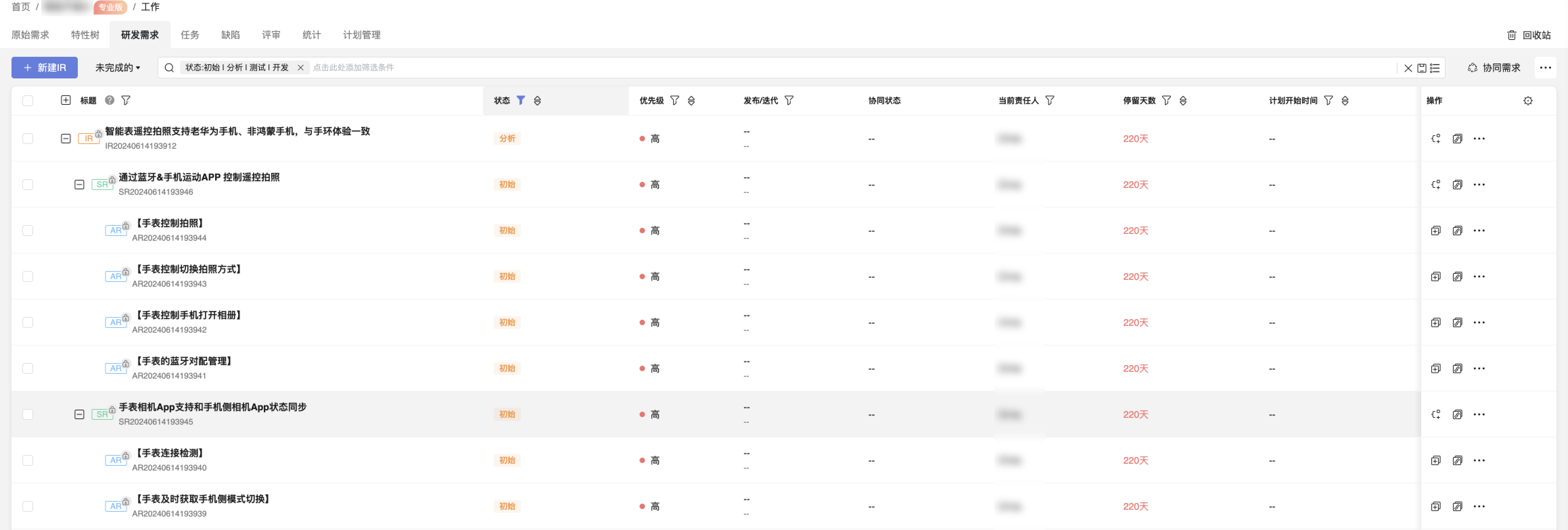Open more actions for 【手表及时获取手机侧模式切换】 row
The height and width of the screenshot is (530, 1568).
(1479, 506)
